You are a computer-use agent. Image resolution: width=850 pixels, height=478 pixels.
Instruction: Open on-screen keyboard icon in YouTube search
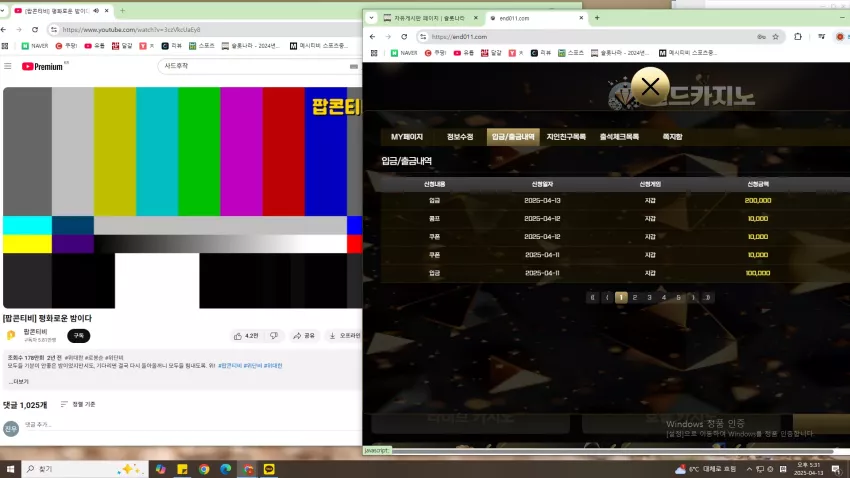353,66
